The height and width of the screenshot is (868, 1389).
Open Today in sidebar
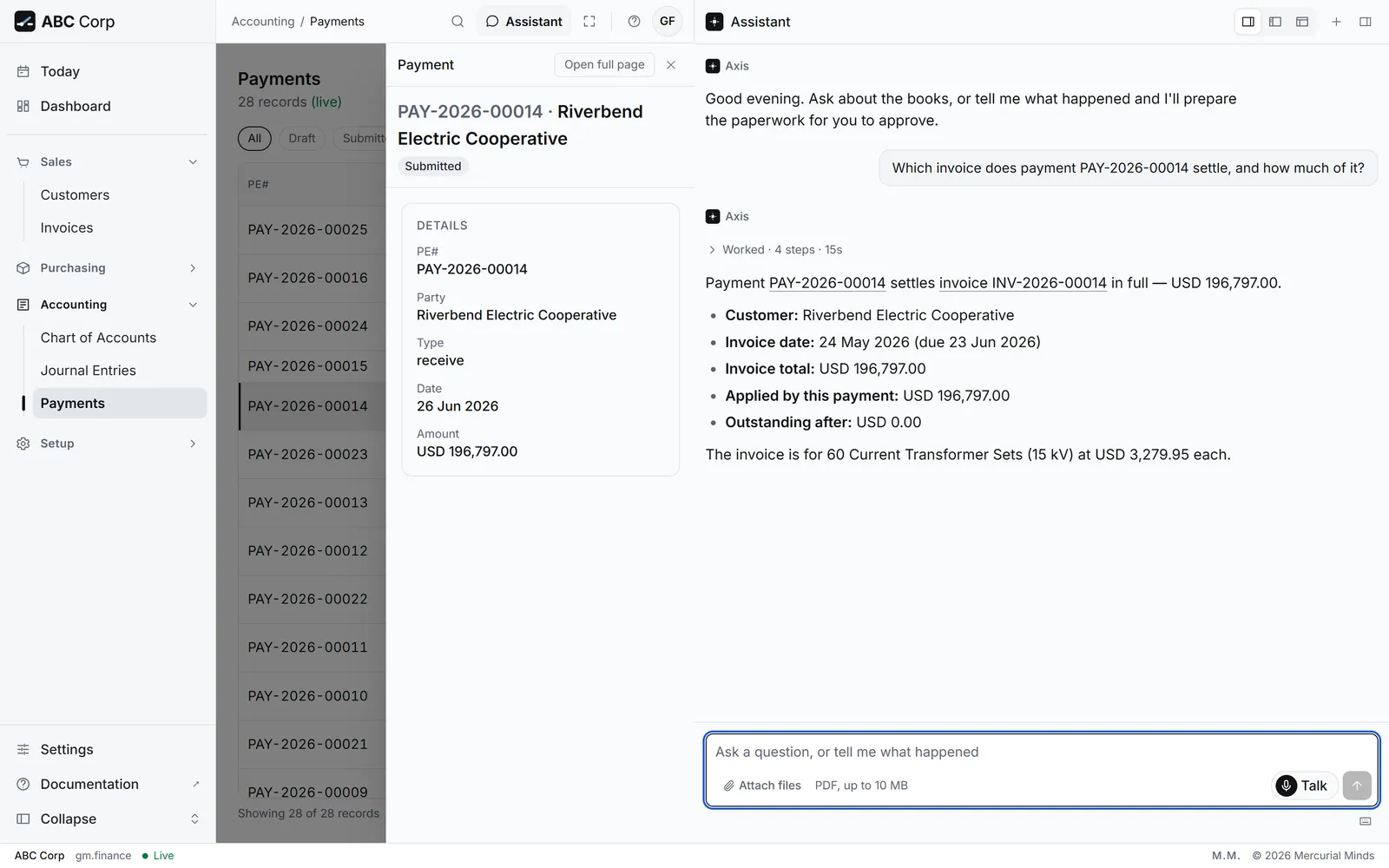click(108, 71)
